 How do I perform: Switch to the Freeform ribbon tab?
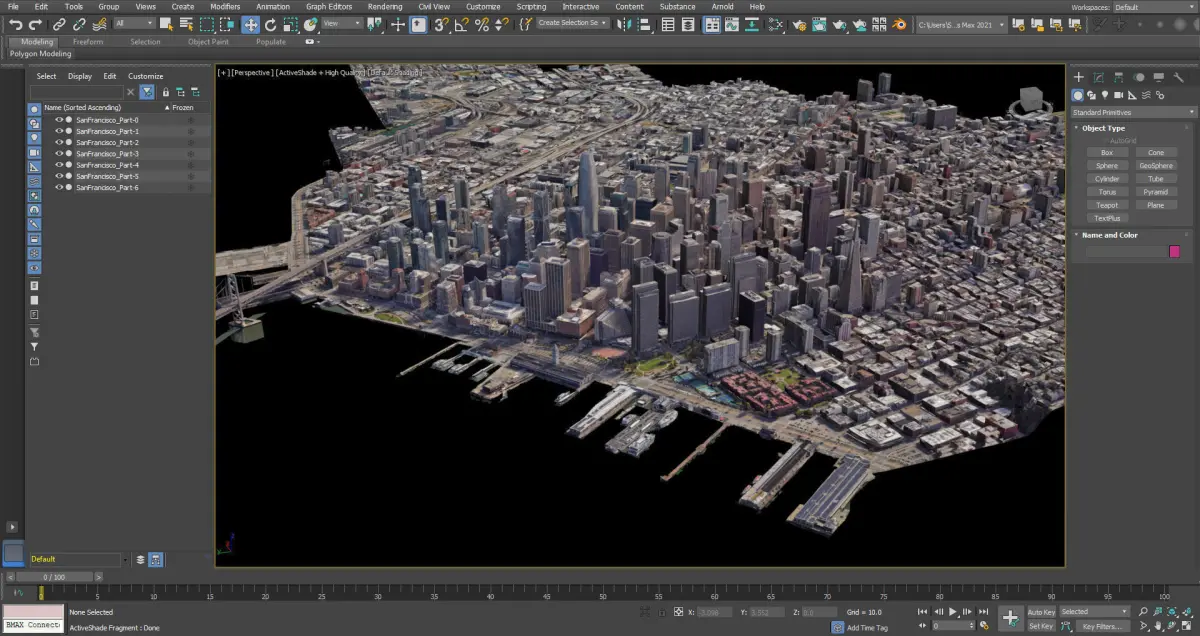88,42
